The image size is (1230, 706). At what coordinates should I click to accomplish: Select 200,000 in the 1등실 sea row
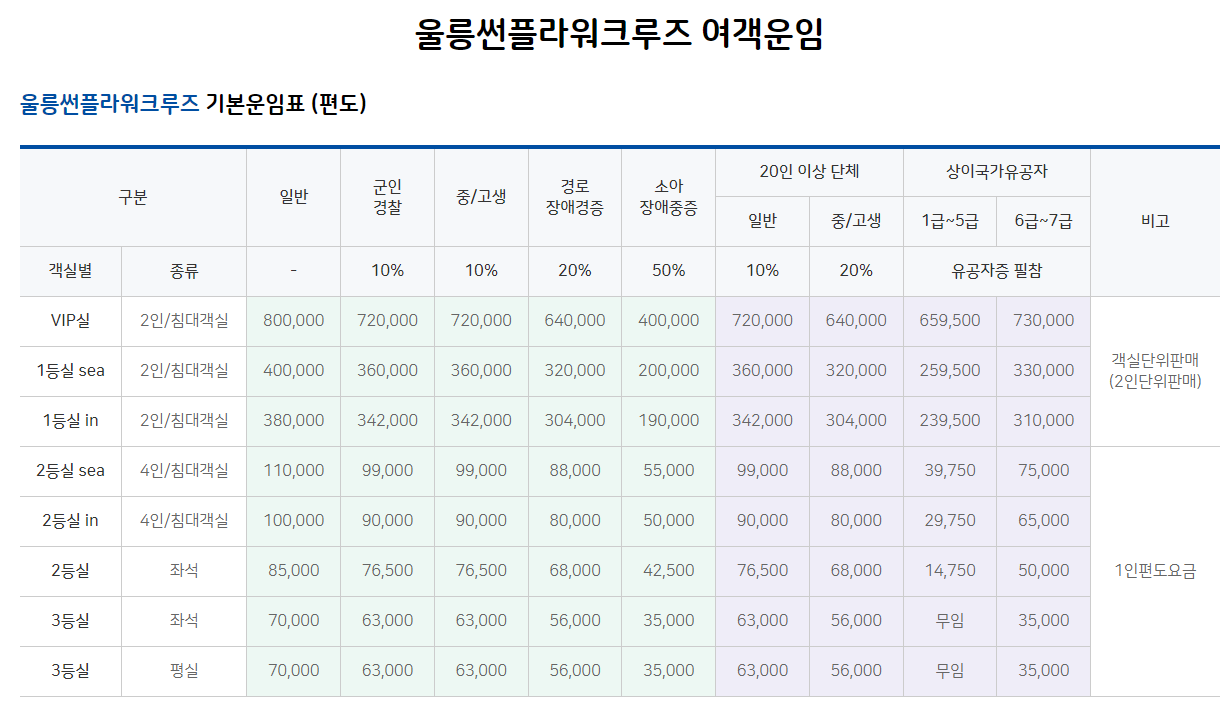point(669,371)
